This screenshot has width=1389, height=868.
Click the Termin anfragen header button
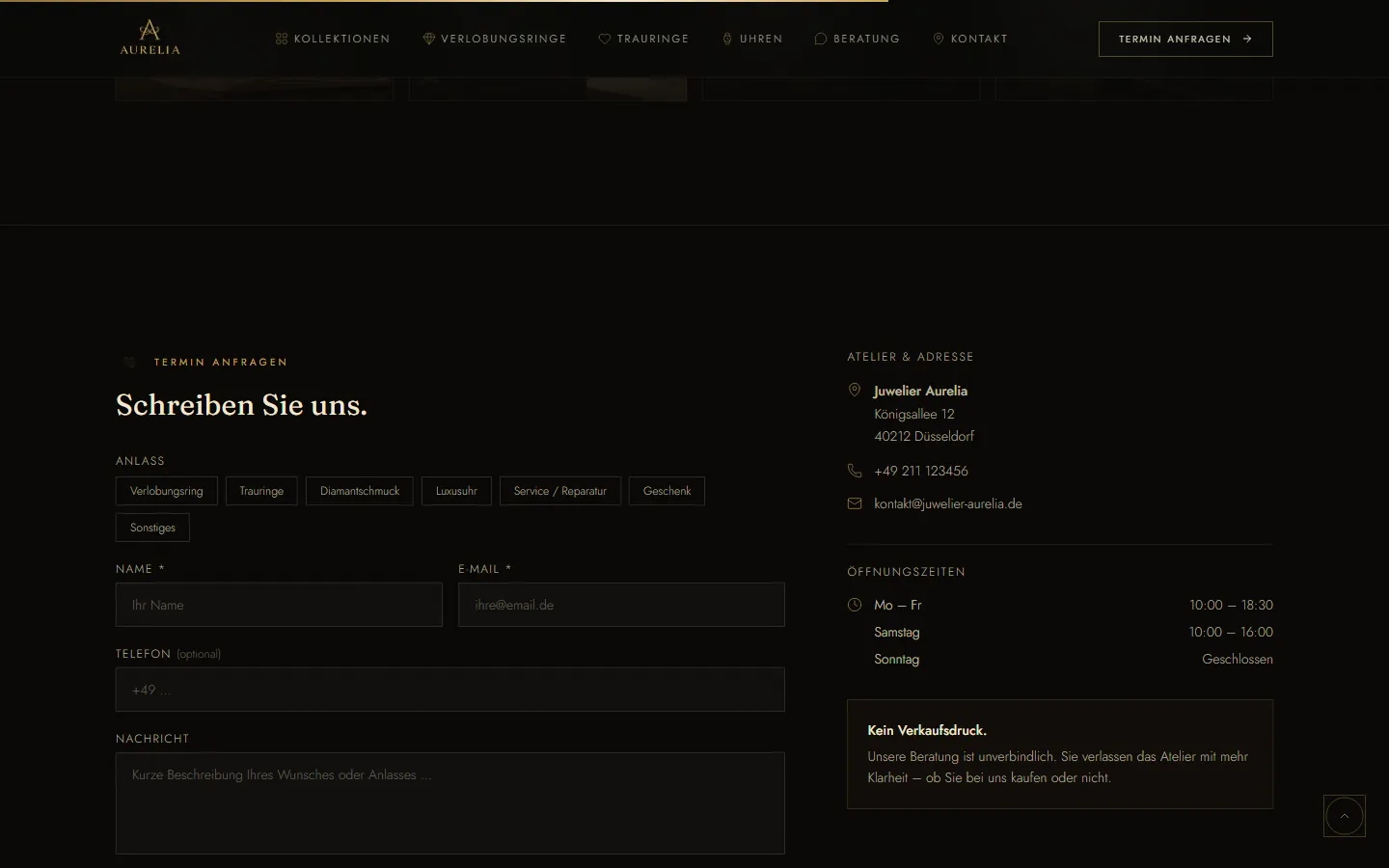pyautogui.click(x=1185, y=39)
